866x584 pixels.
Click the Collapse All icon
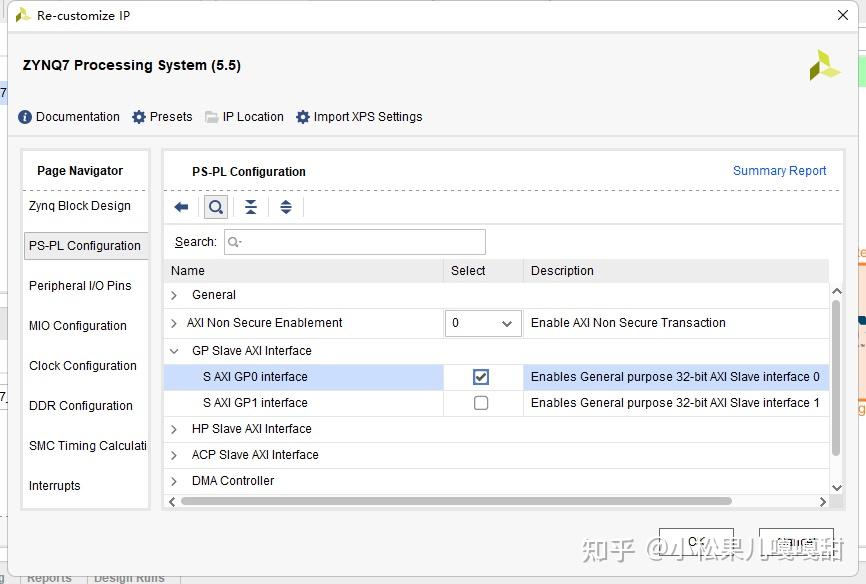pos(251,207)
